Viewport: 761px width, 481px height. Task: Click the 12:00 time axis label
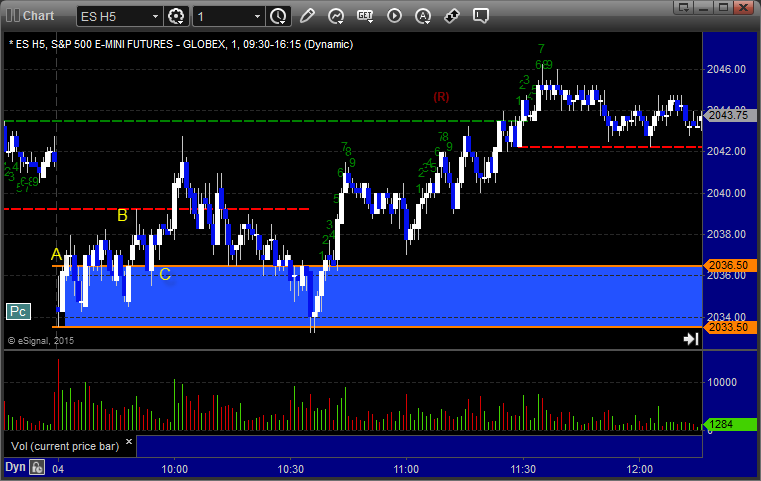[x=640, y=469]
